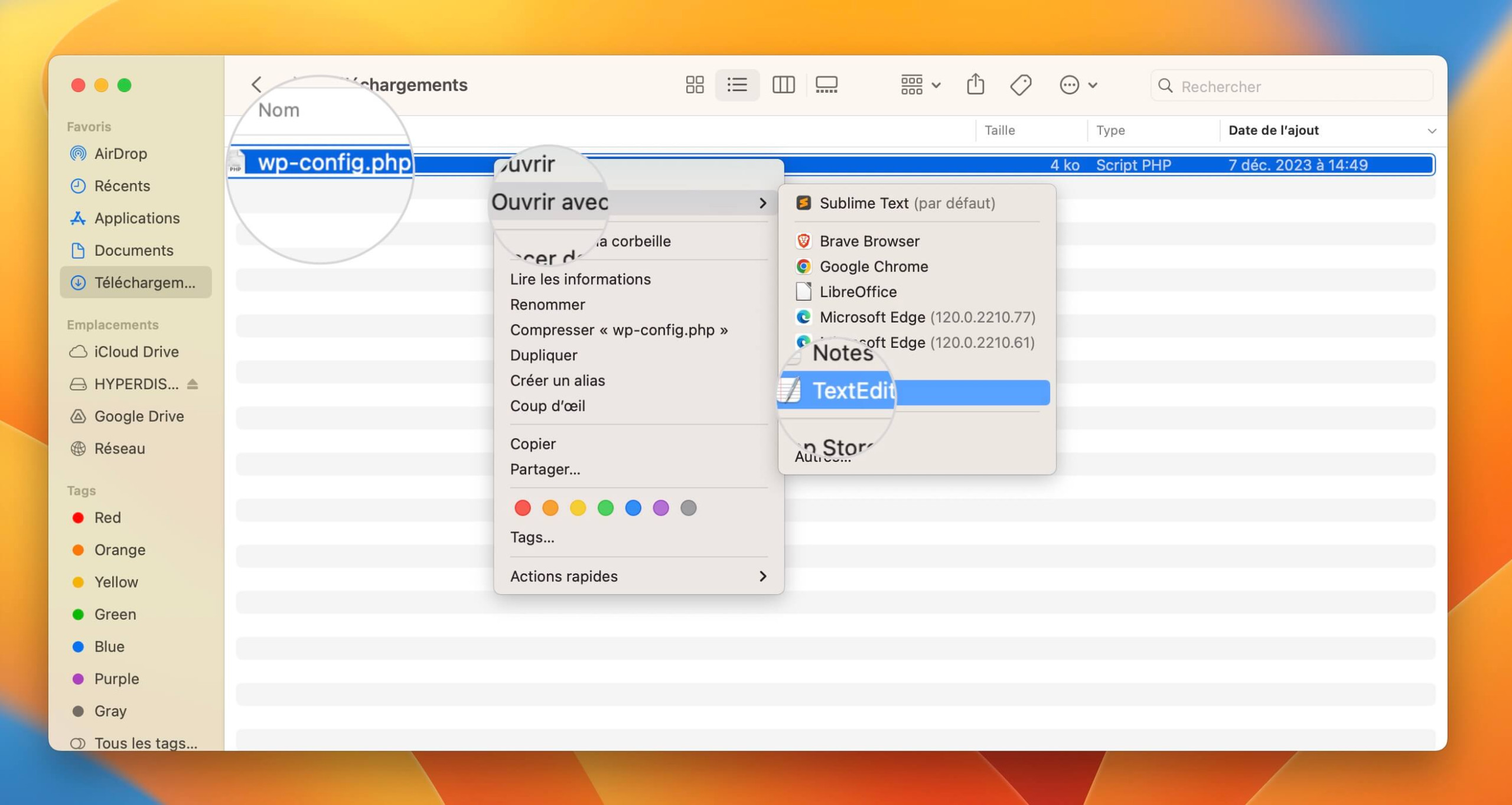Eject the HYPERDIS volume
Image resolution: width=1512 pixels, height=805 pixels.
pos(193,384)
